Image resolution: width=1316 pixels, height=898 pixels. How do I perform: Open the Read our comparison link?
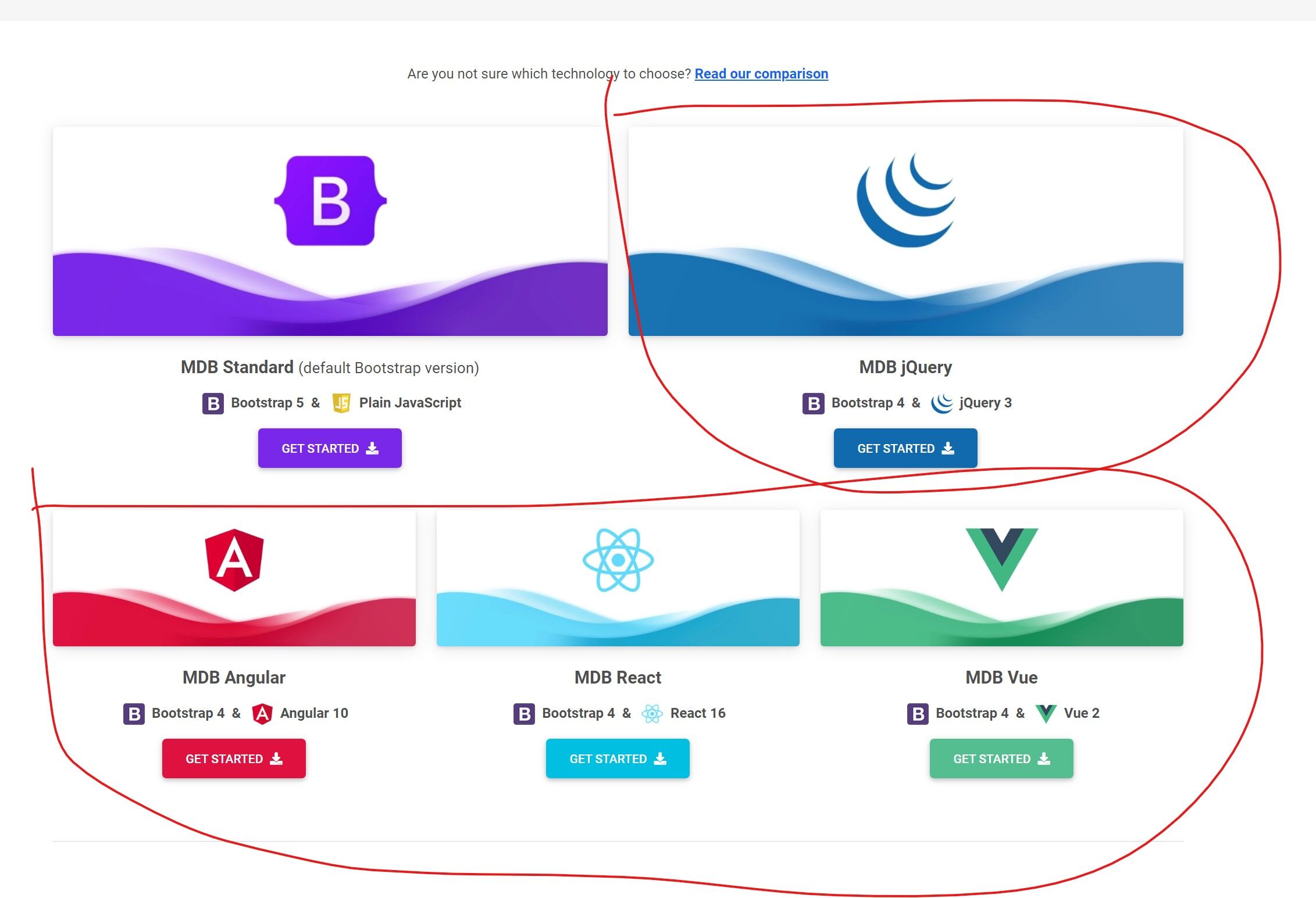761,74
